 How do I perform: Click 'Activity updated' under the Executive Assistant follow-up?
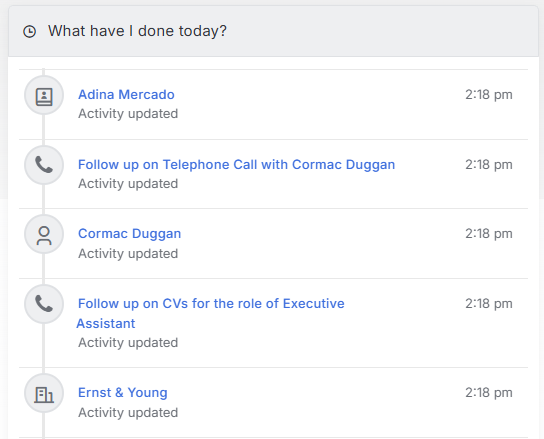(128, 343)
